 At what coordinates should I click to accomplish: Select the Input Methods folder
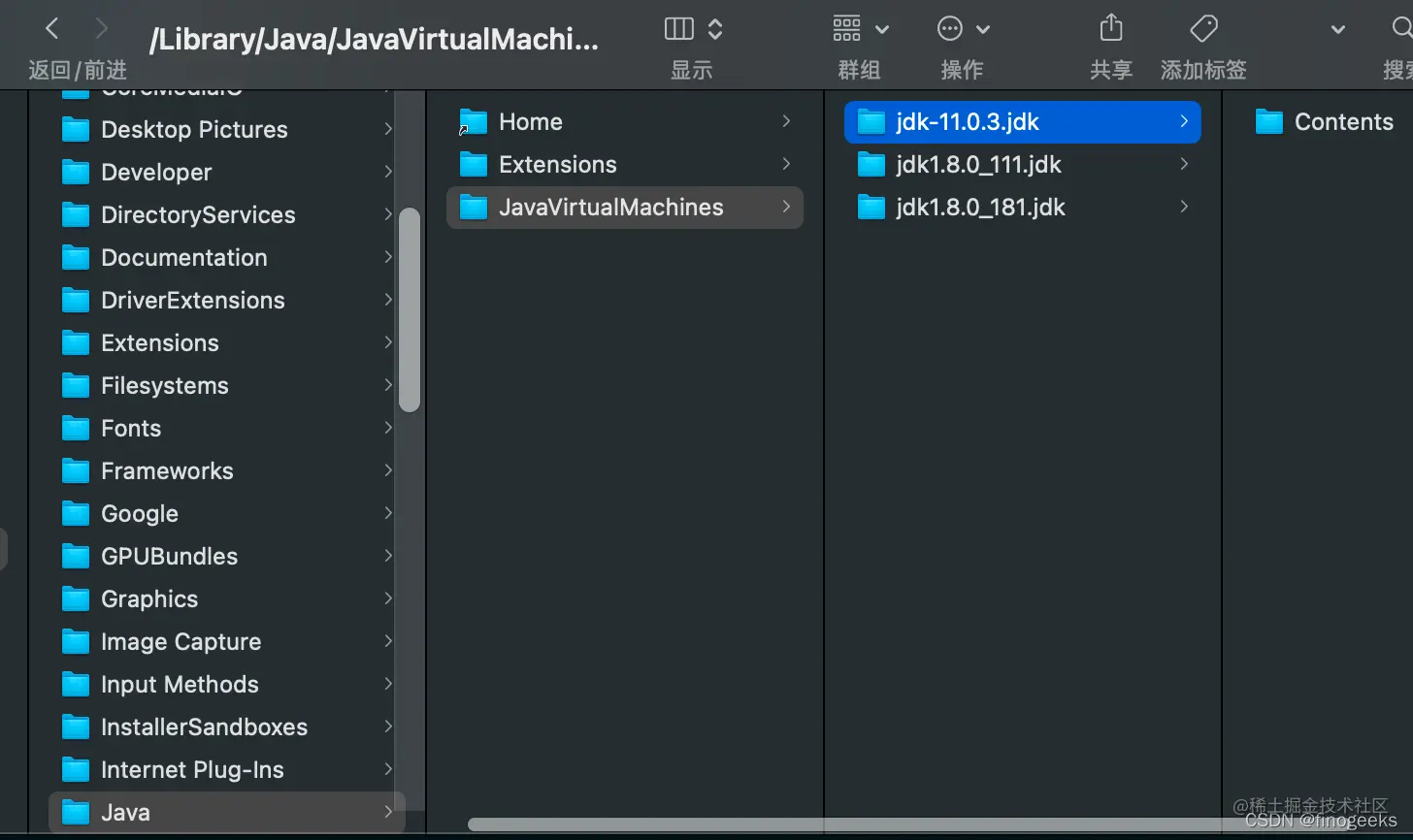click(x=227, y=684)
